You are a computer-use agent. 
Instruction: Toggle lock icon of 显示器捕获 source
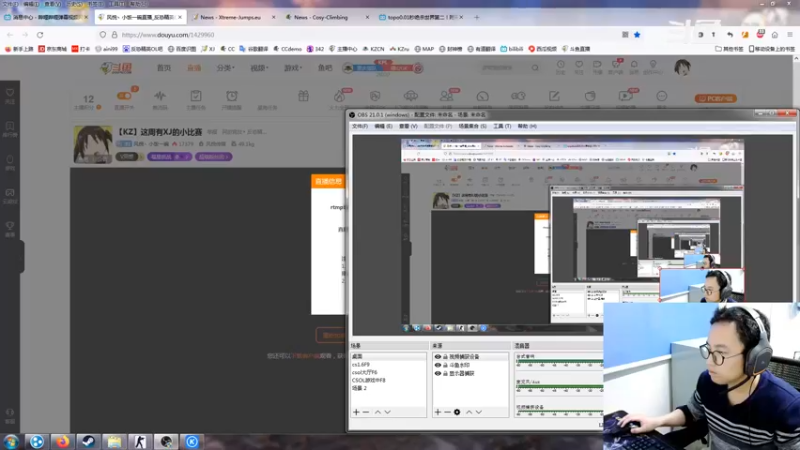tap(445, 373)
